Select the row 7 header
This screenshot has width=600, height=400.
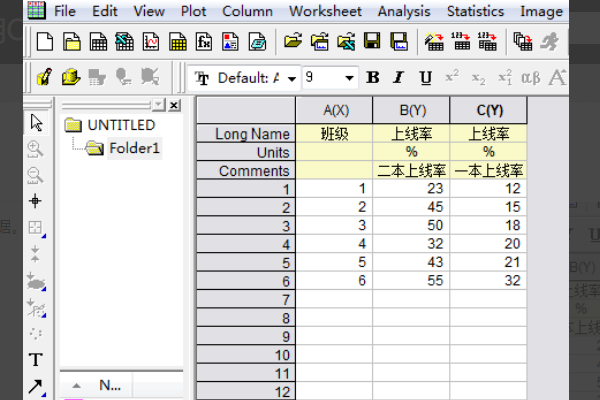click(244, 300)
